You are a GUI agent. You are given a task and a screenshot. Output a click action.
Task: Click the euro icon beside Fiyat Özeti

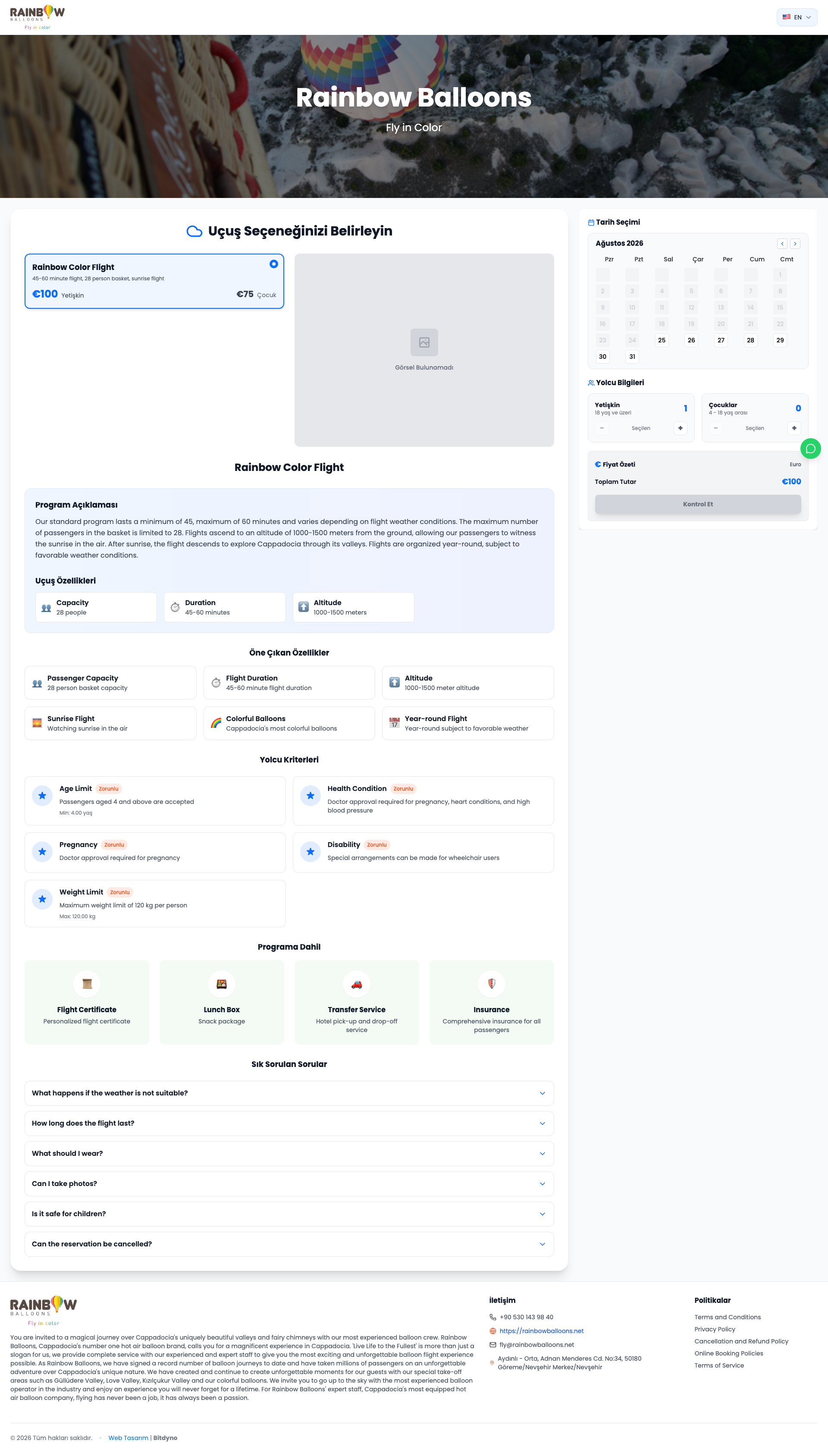click(598, 464)
